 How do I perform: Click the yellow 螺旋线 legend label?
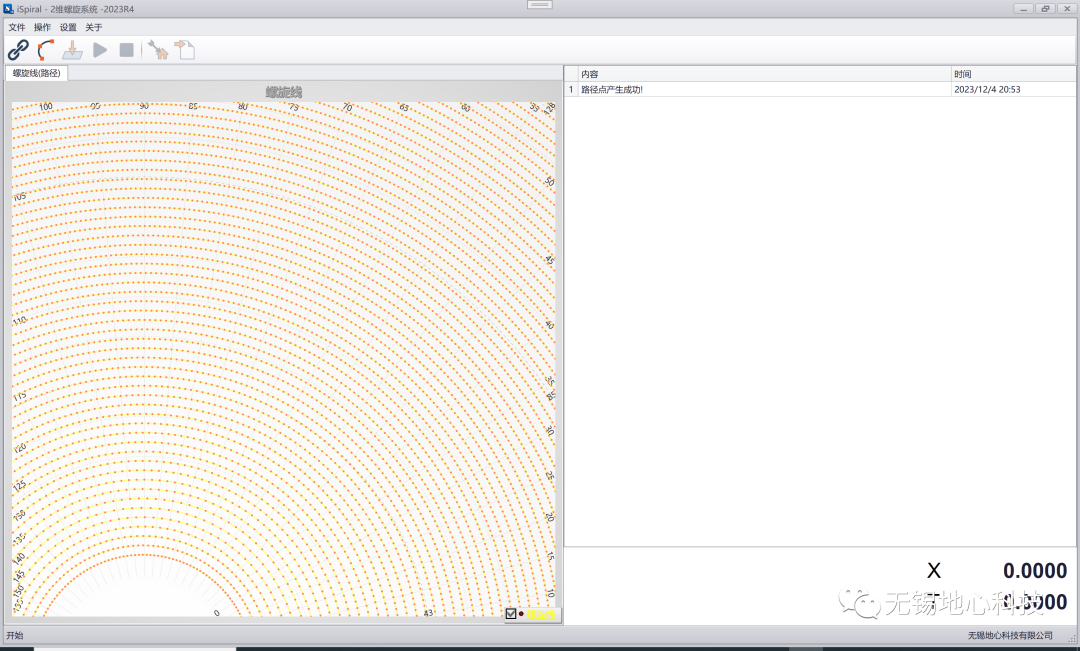click(x=541, y=614)
